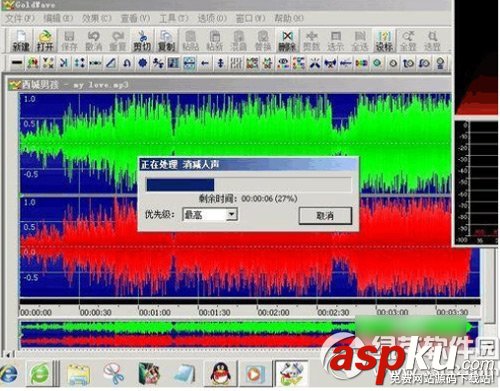Click the black horizontal bar effect icon

click(x=17, y=63)
